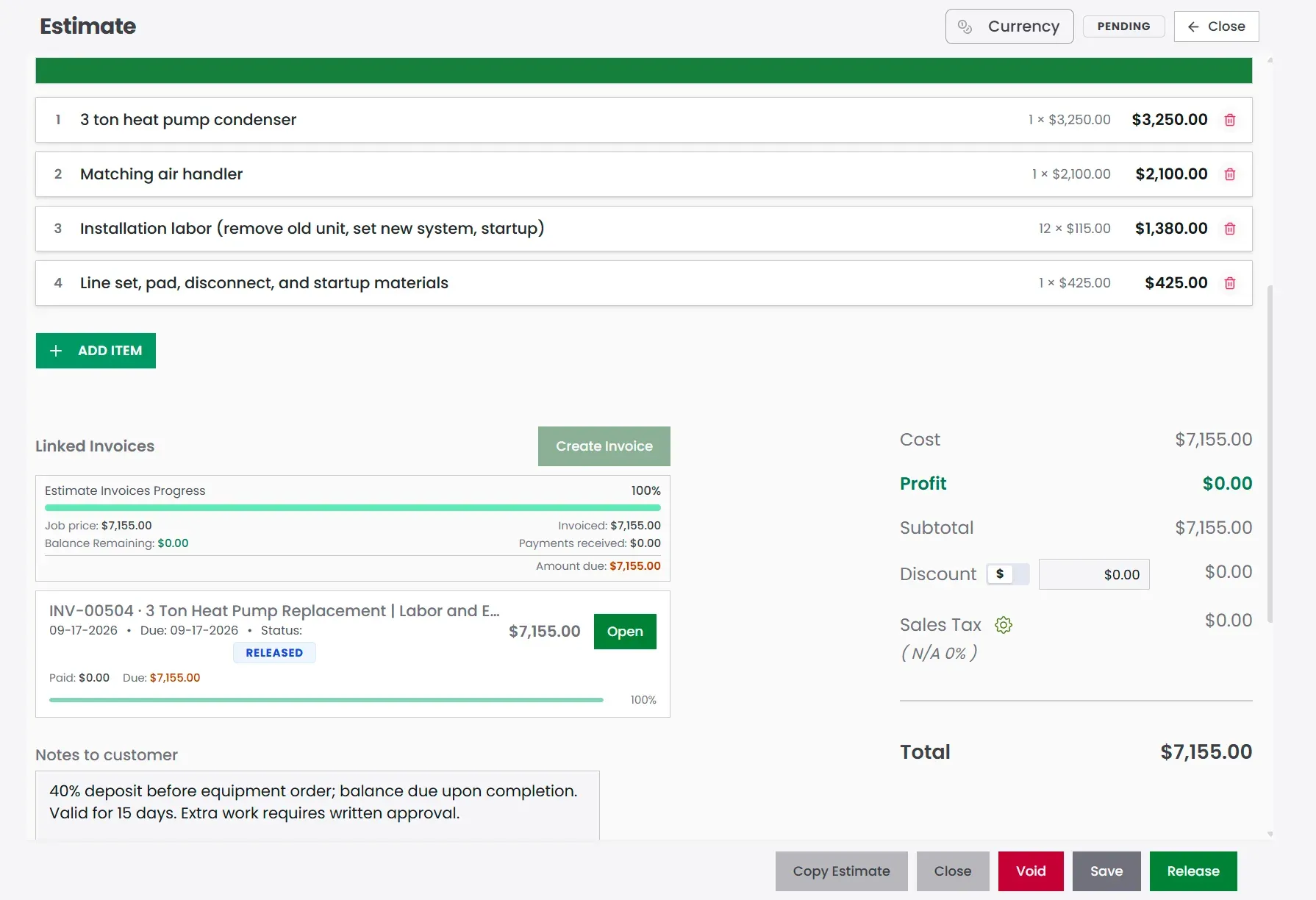1316x900 pixels.
Task: Click the Discount amount input field
Action: click(1094, 574)
